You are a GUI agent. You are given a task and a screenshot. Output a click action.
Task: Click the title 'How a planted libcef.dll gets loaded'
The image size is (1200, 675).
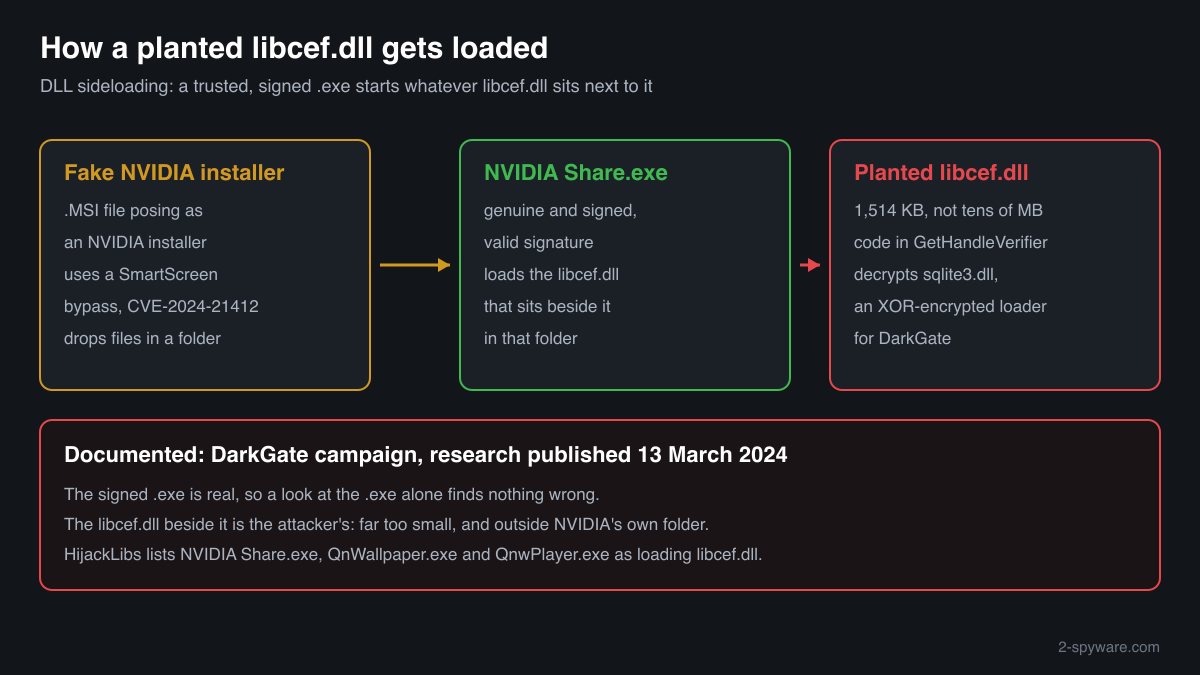coord(294,48)
